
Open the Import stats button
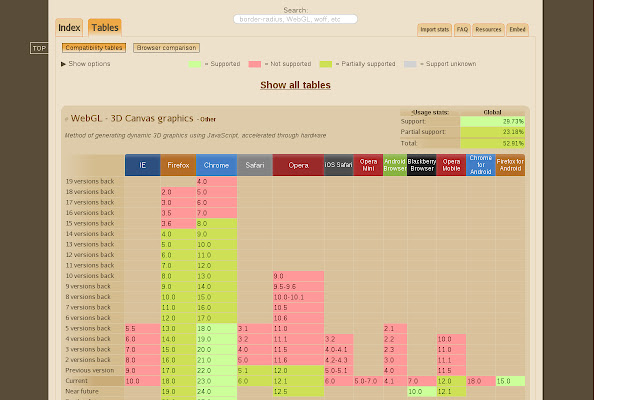pos(434,30)
